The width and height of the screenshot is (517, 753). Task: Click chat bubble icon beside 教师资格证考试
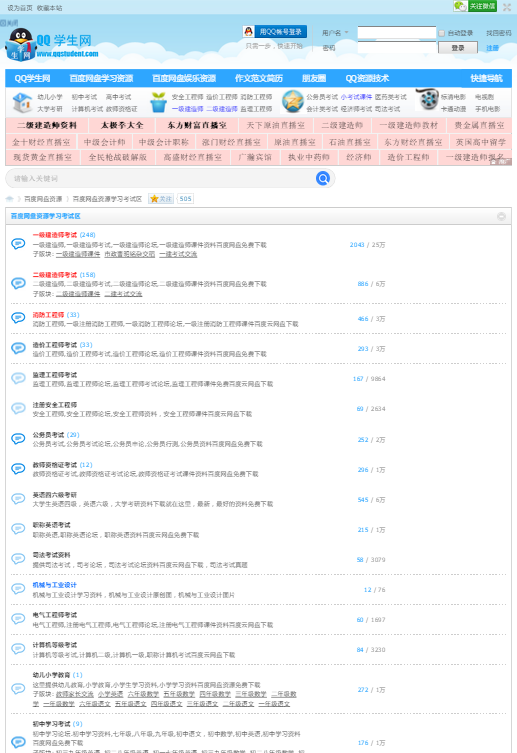(18, 469)
